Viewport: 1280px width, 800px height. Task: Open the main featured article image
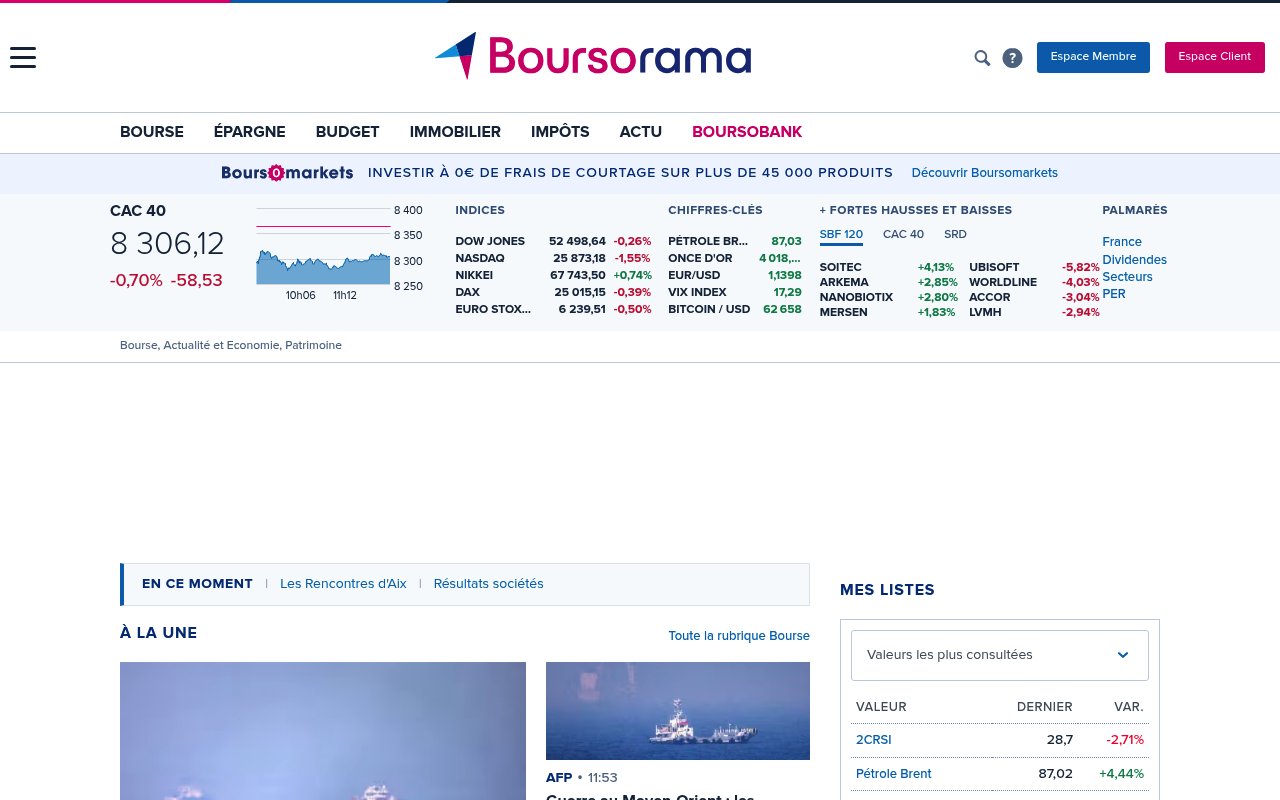(x=323, y=731)
